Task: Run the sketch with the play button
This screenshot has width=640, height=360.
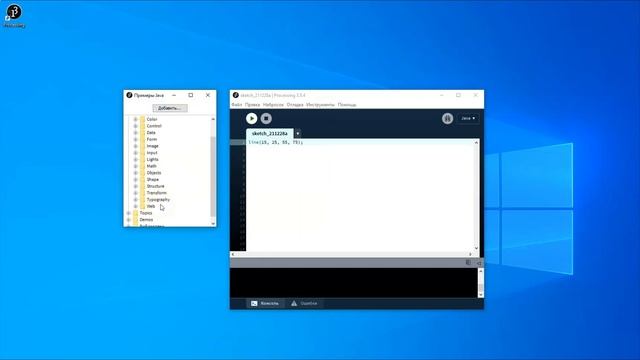Action: coord(251,118)
